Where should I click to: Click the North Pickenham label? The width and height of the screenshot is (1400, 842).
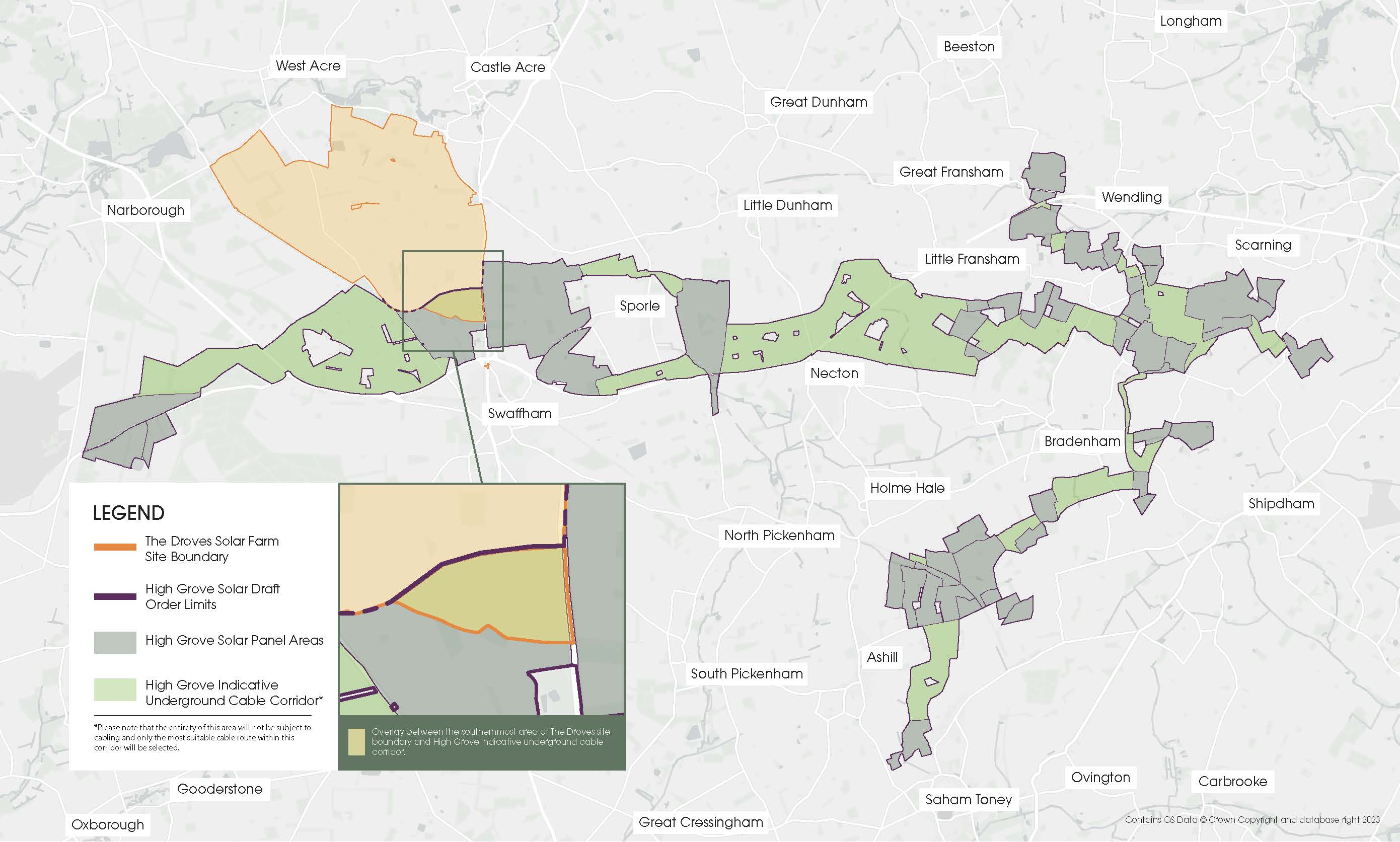coord(779,535)
